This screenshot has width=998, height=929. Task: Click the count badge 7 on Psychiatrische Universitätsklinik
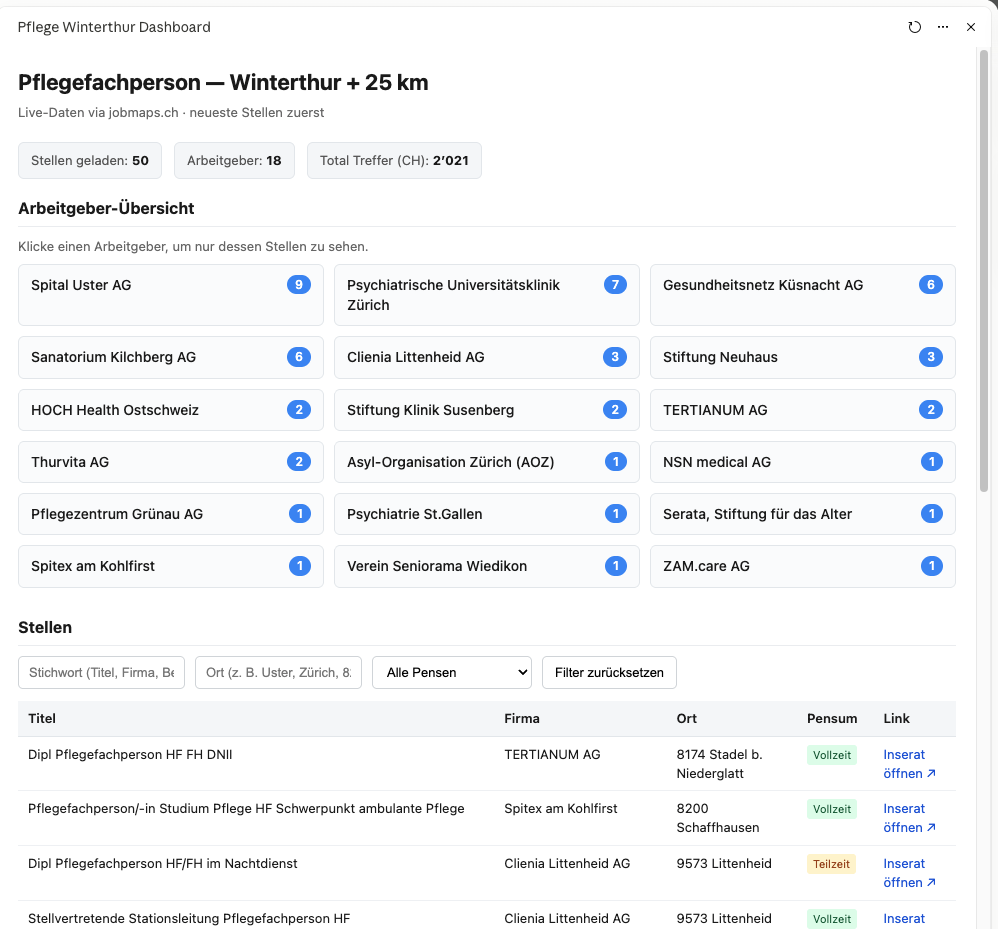click(x=615, y=284)
